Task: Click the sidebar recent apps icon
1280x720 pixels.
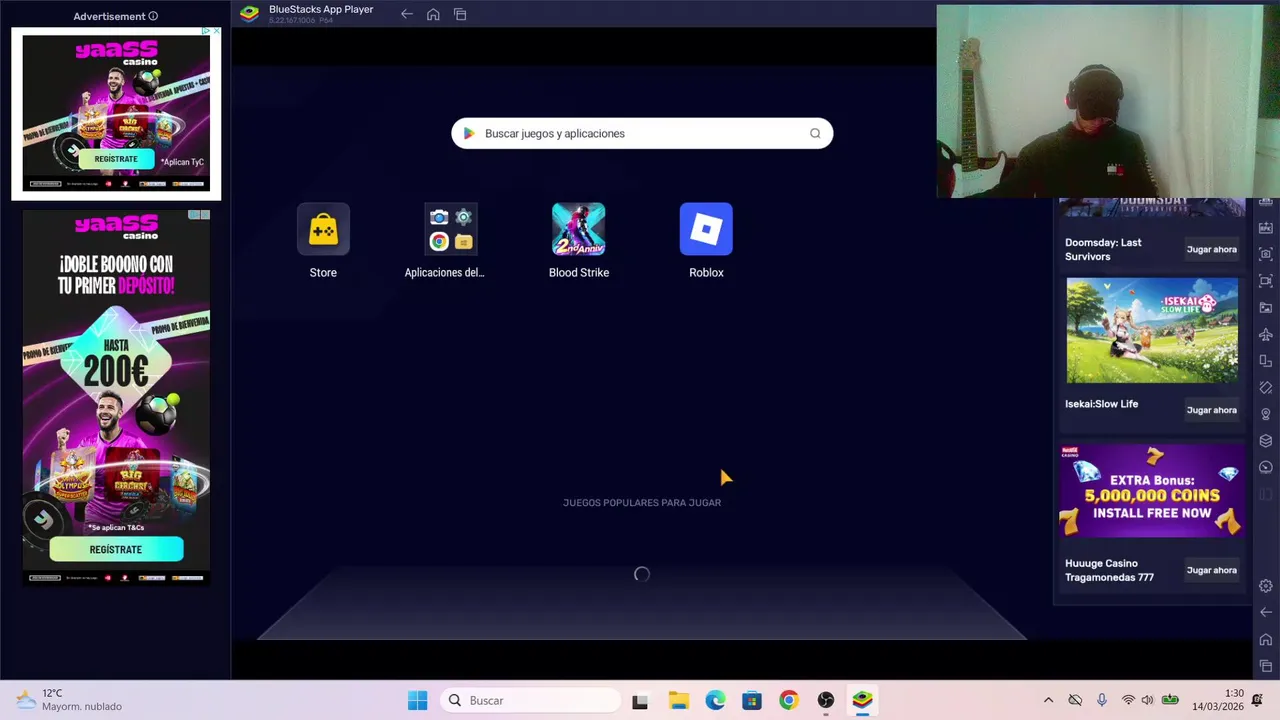Action: (1266, 666)
